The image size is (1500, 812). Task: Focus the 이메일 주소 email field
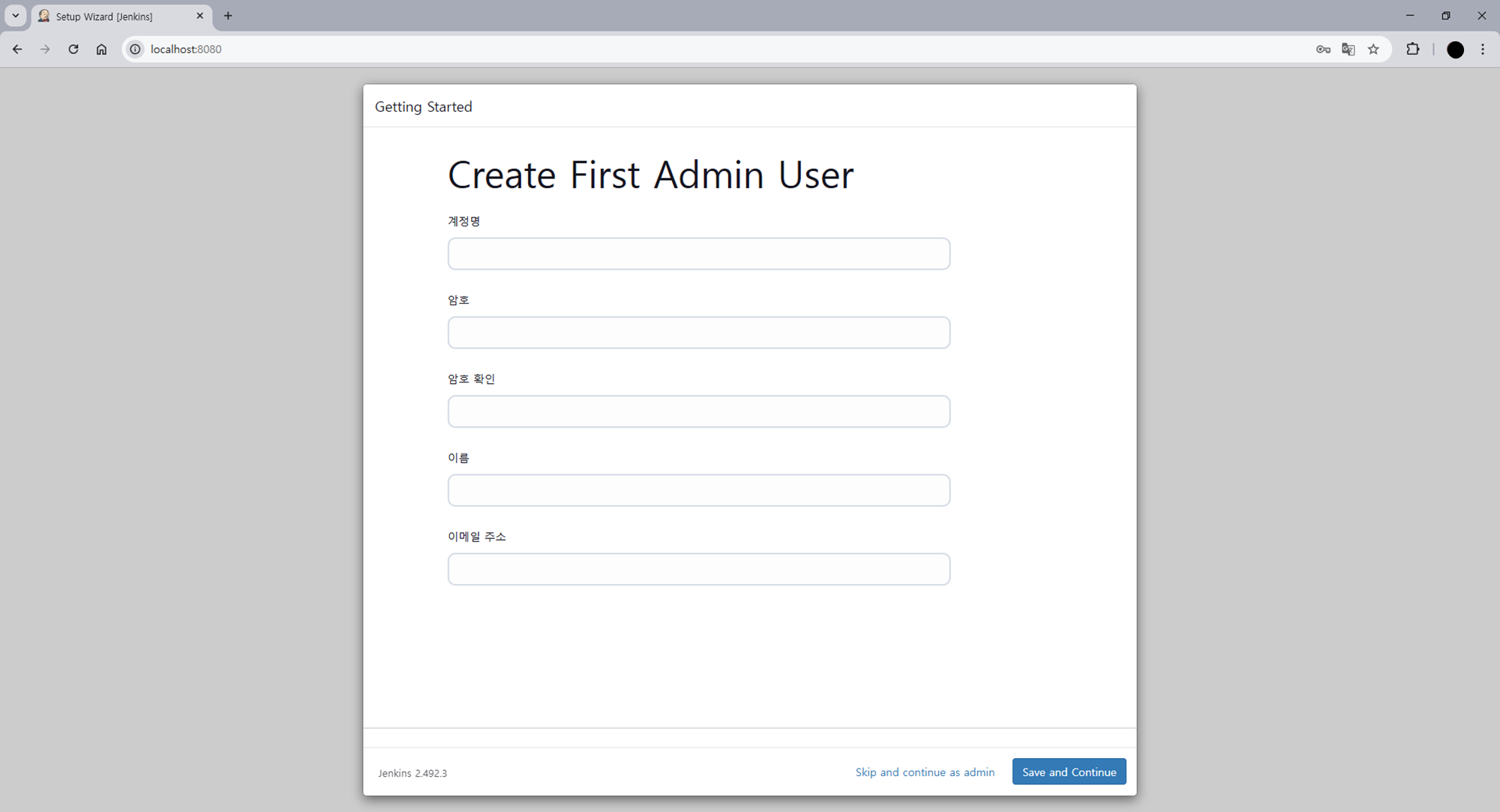pos(699,569)
